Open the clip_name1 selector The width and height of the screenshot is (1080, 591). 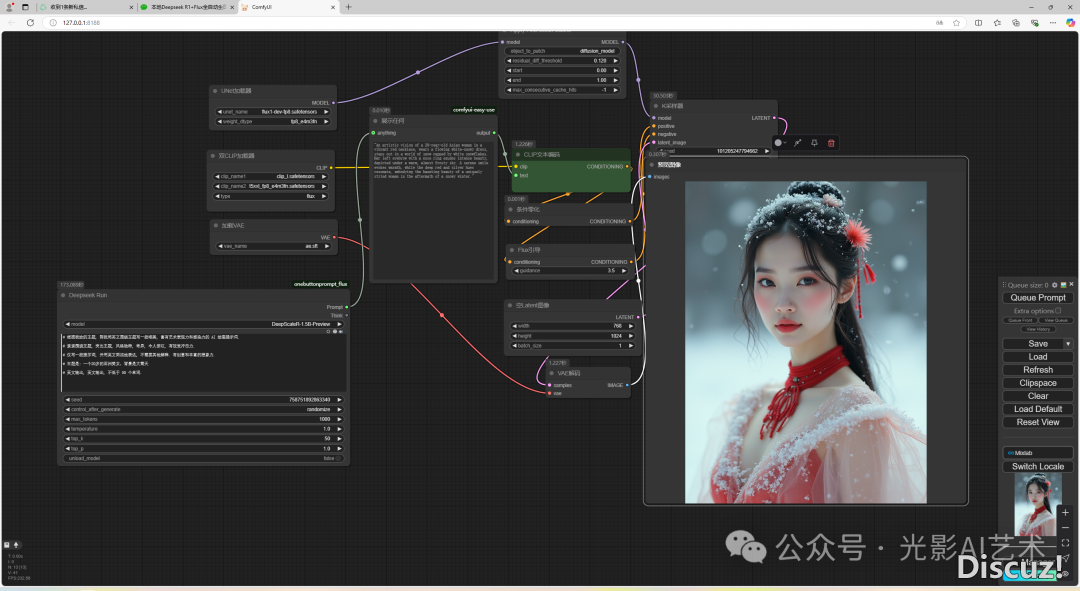point(271,176)
